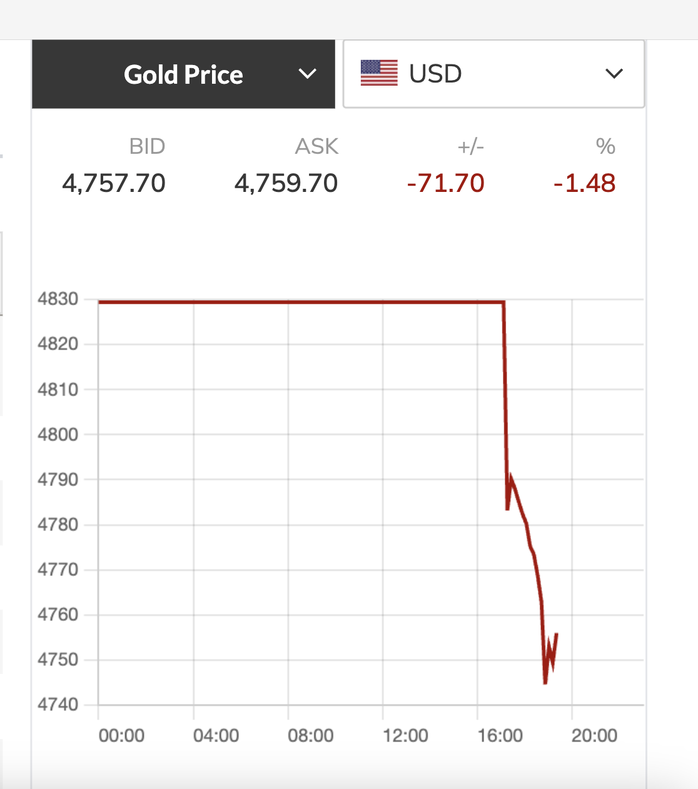Click the 12:00 time axis label
Viewport: 698px width, 789px height.
point(405,736)
